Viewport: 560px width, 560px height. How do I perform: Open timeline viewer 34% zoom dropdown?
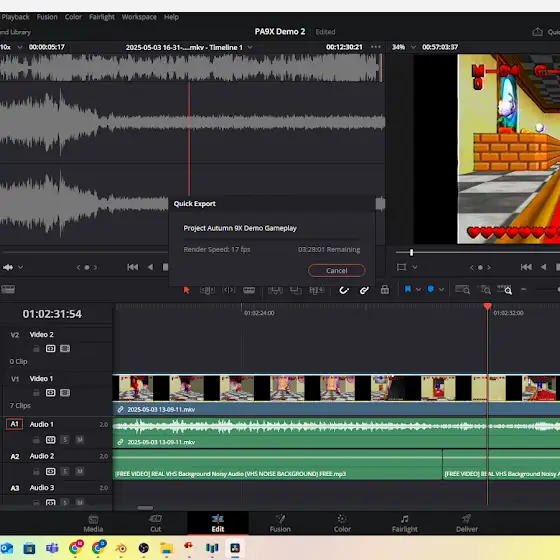point(413,47)
